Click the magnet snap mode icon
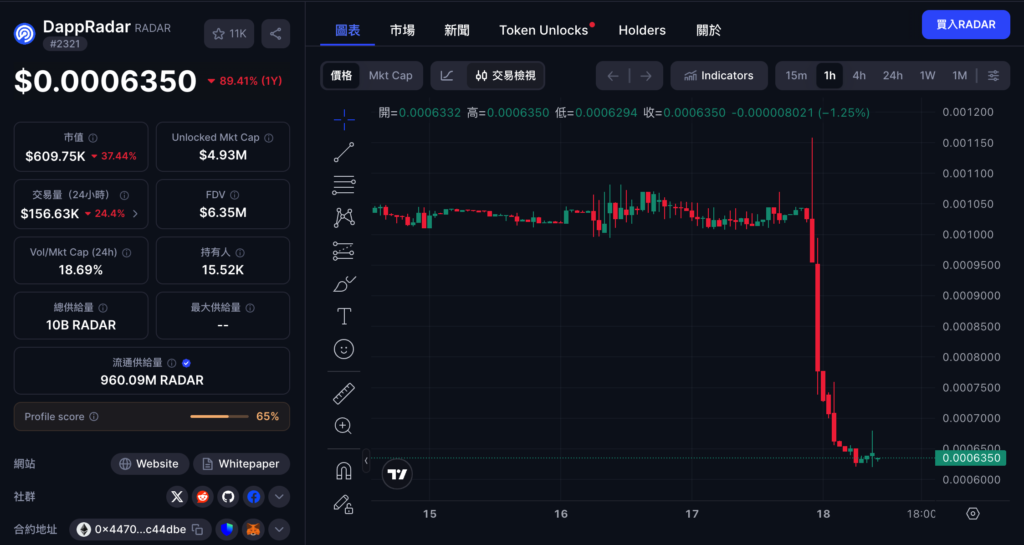 pos(343,470)
